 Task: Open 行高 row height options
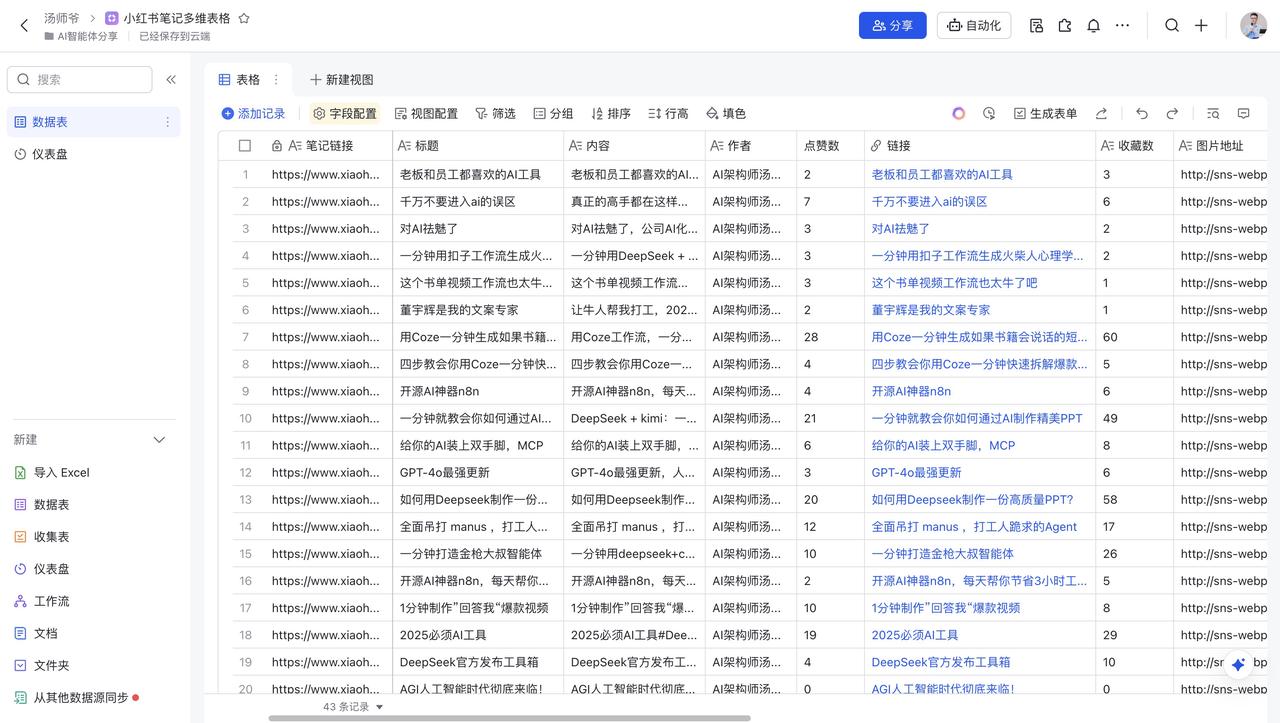668,114
